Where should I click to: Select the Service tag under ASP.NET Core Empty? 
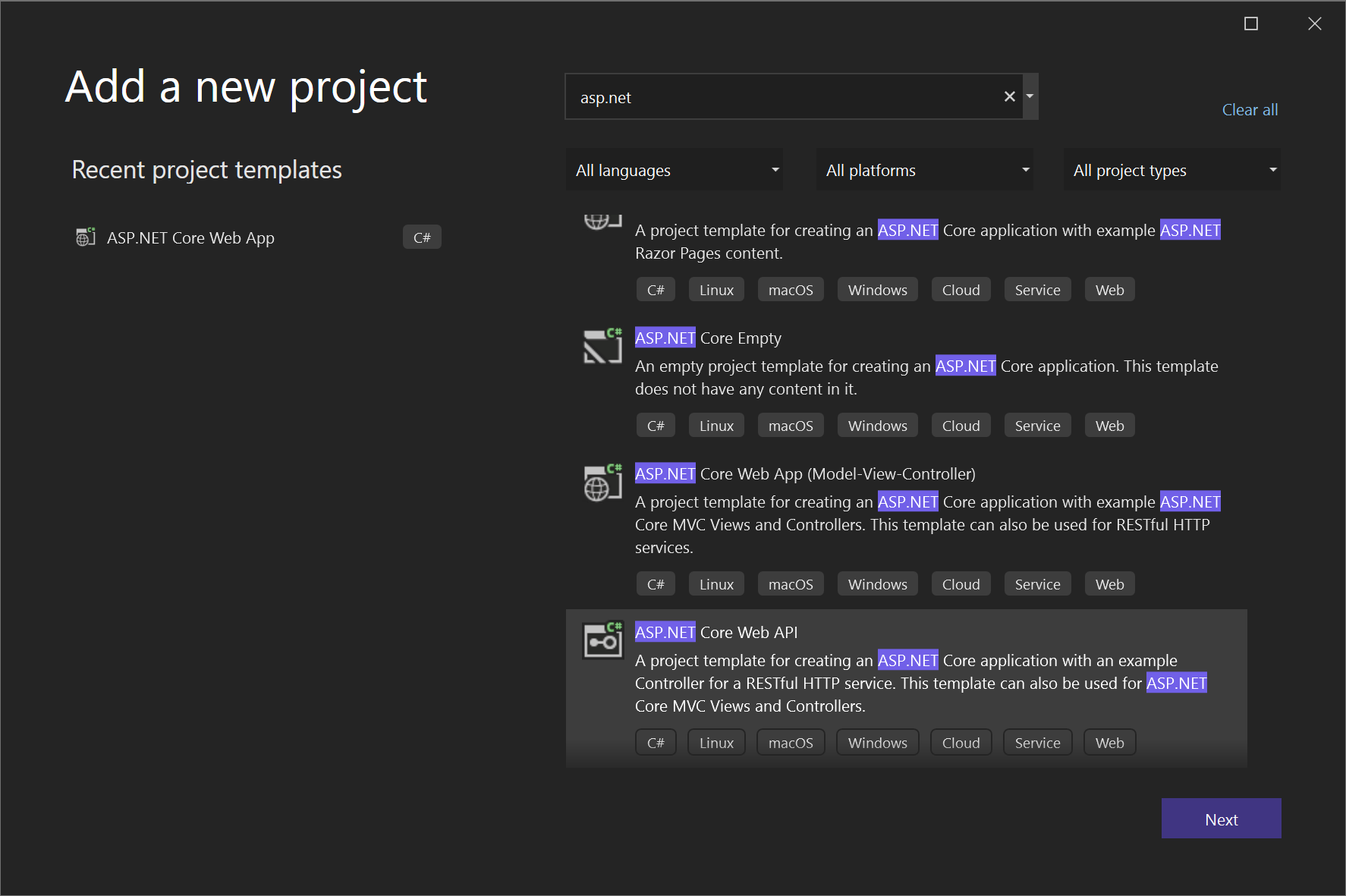point(1037,425)
